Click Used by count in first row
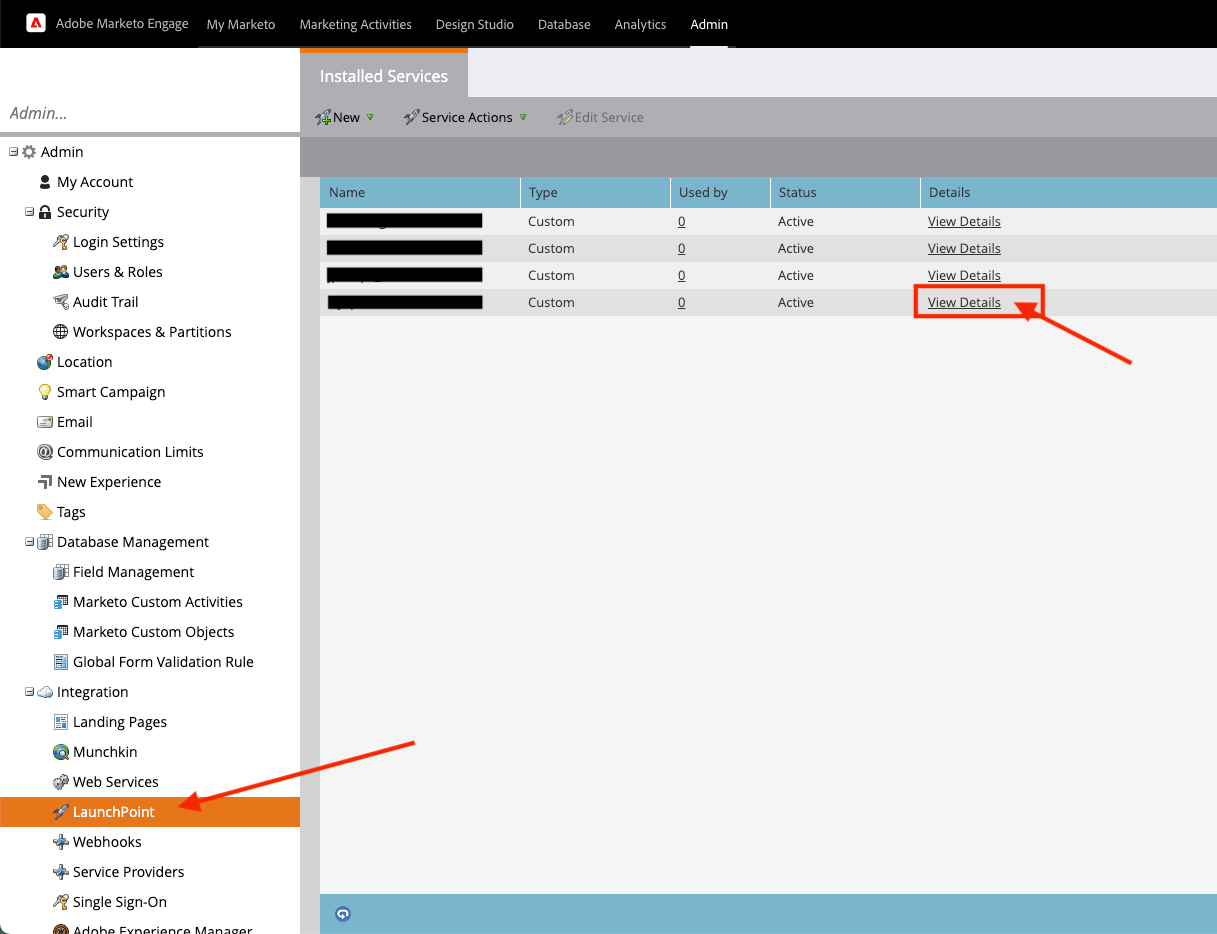The image size is (1217, 934). pyautogui.click(x=682, y=221)
